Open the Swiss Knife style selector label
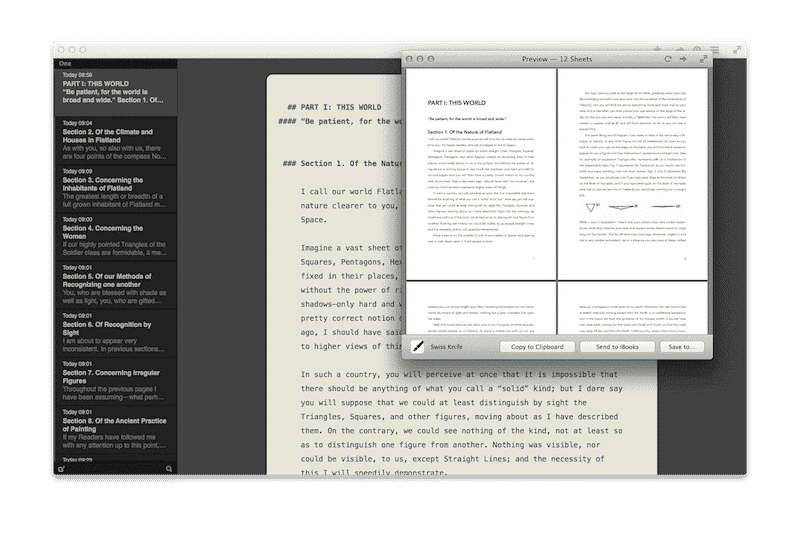This screenshot has height=540, width=800. (446, 347)
